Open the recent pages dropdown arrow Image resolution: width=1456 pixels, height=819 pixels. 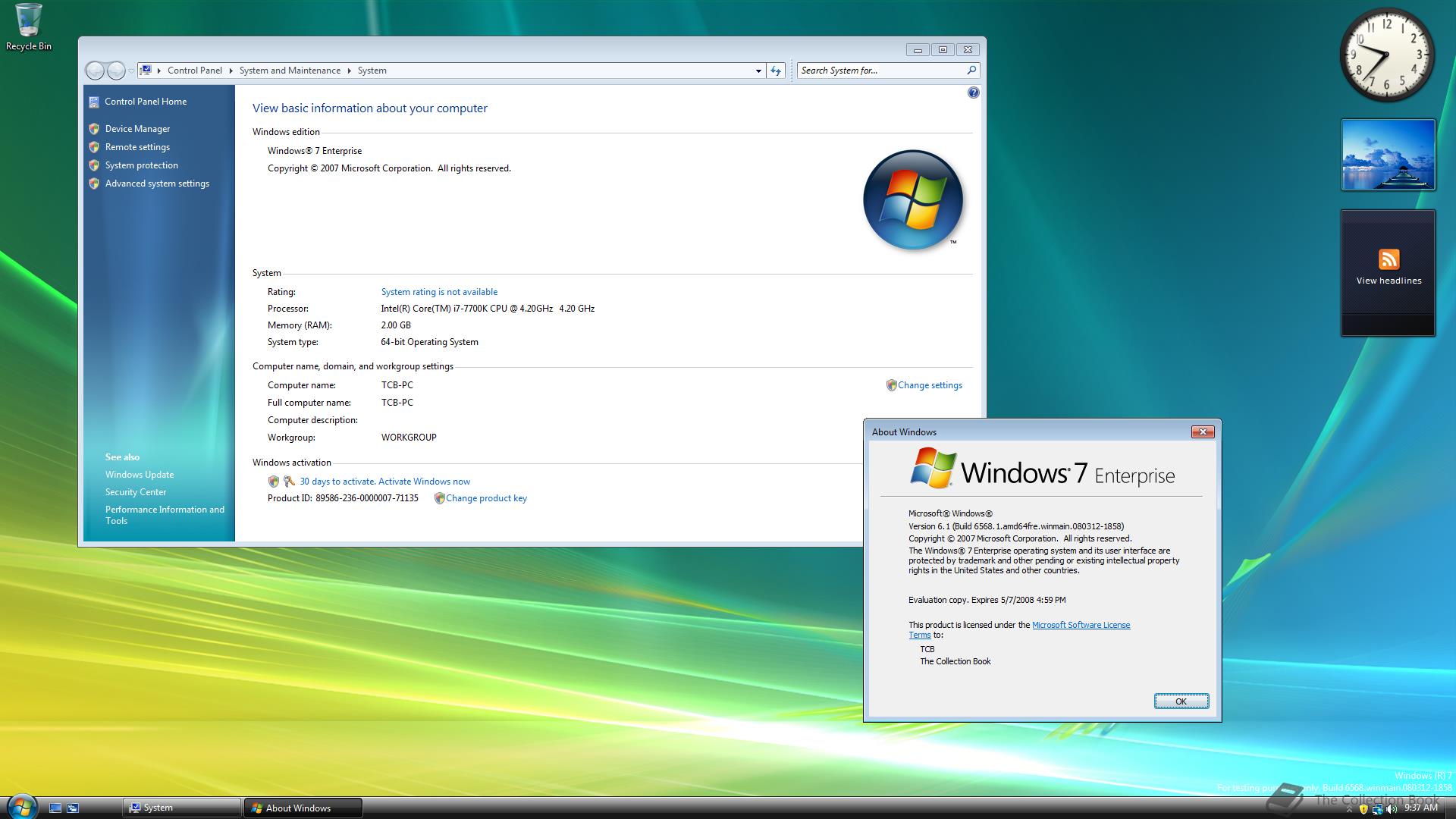[x=131, y=71]
